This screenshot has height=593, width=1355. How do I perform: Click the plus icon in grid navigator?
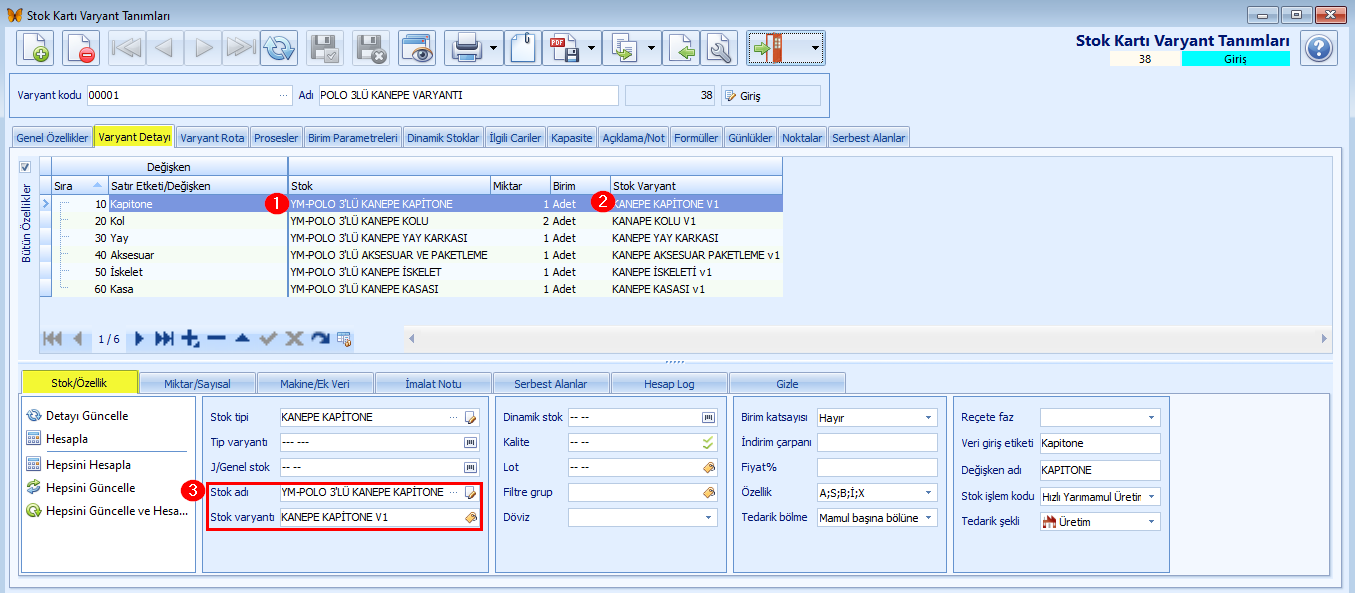click(191, 339)
